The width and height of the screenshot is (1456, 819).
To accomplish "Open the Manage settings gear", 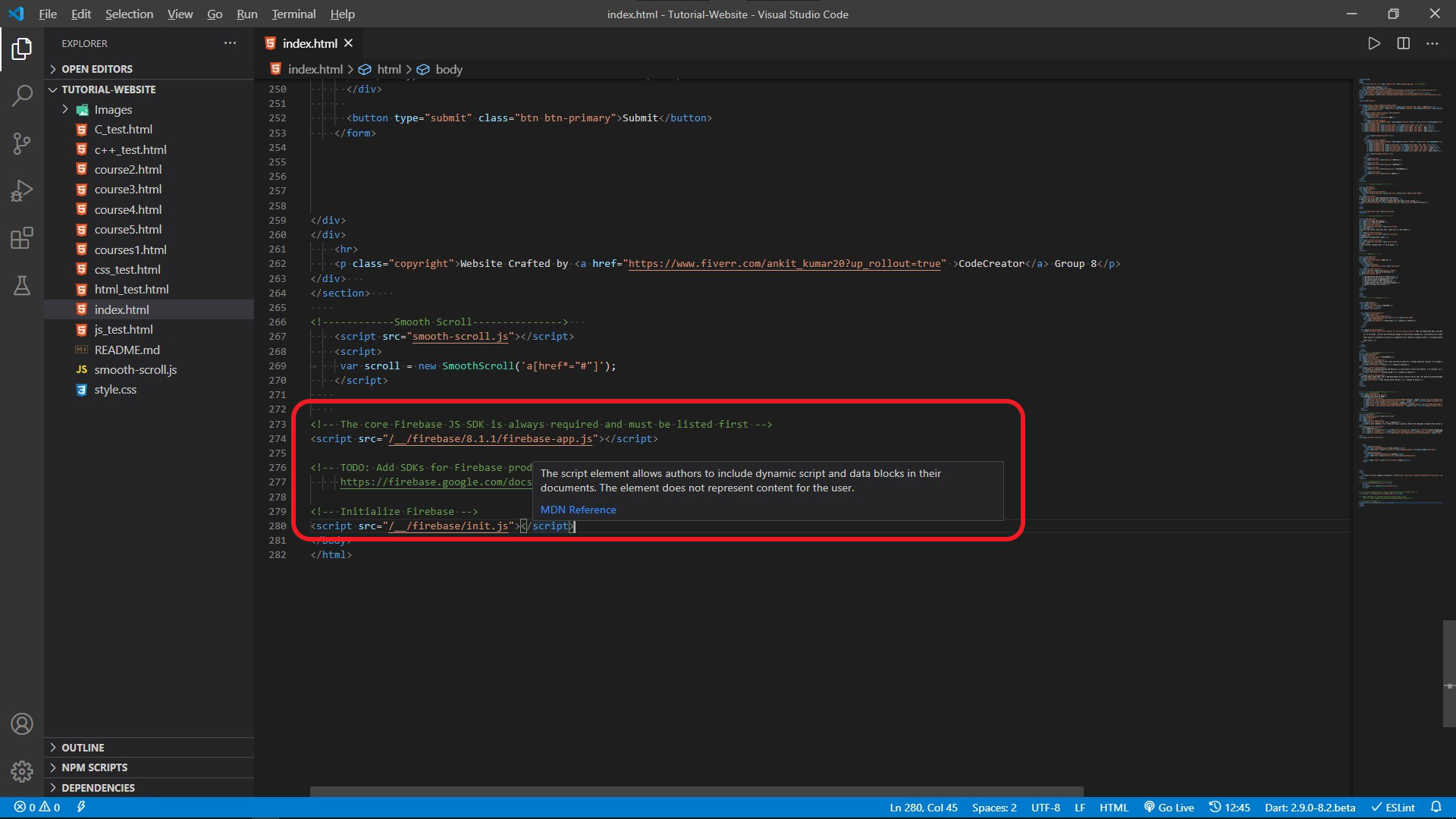I will pyautogui.click(x=22, y=771).
